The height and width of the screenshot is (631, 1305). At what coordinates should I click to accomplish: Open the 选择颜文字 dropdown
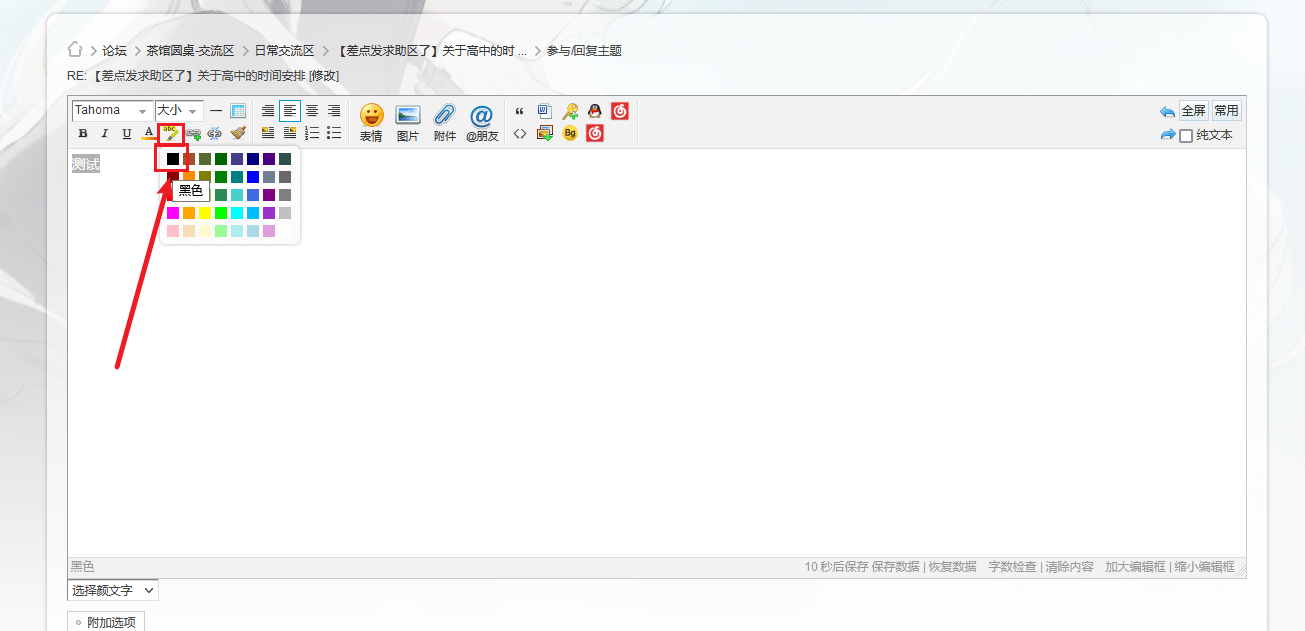pos(112,590)
